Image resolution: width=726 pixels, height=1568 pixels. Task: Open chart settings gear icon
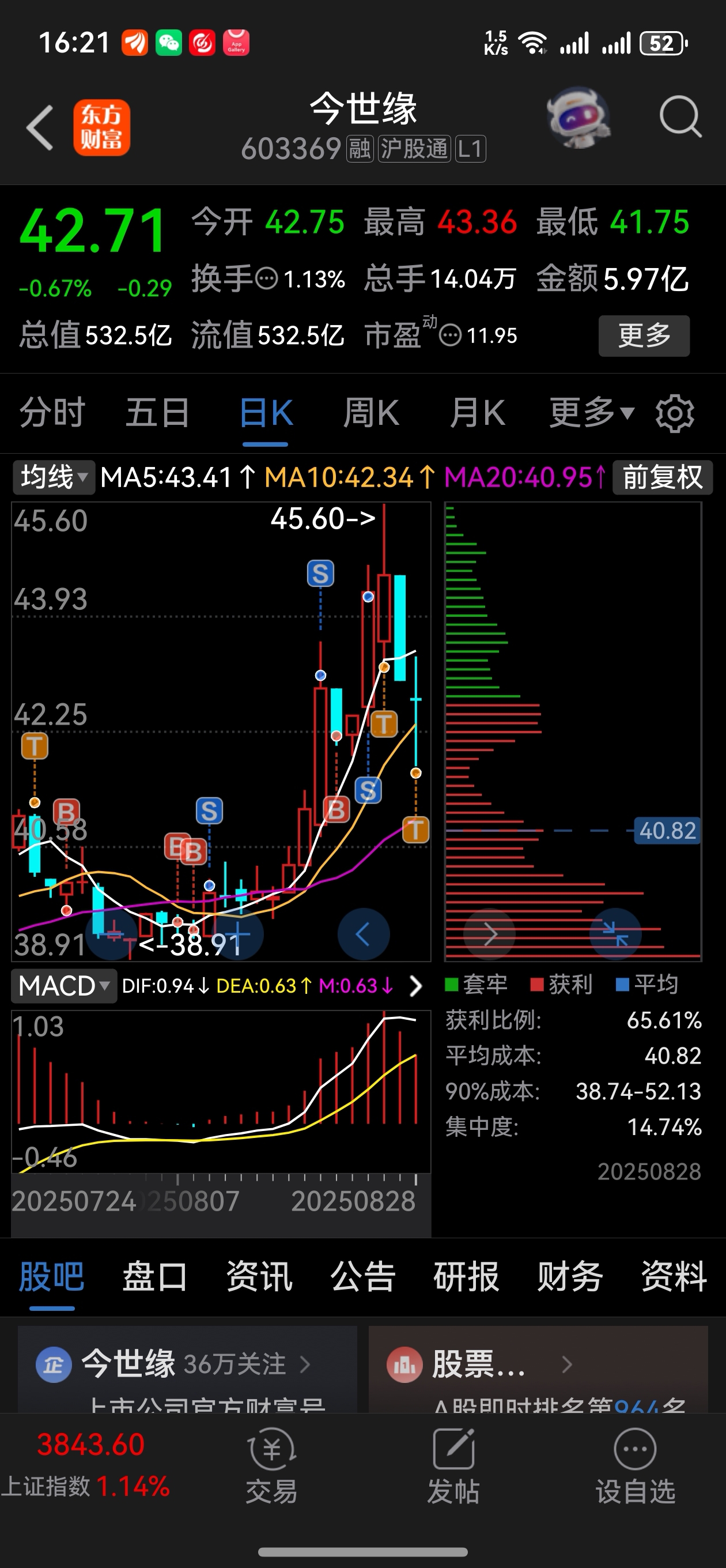675,413
